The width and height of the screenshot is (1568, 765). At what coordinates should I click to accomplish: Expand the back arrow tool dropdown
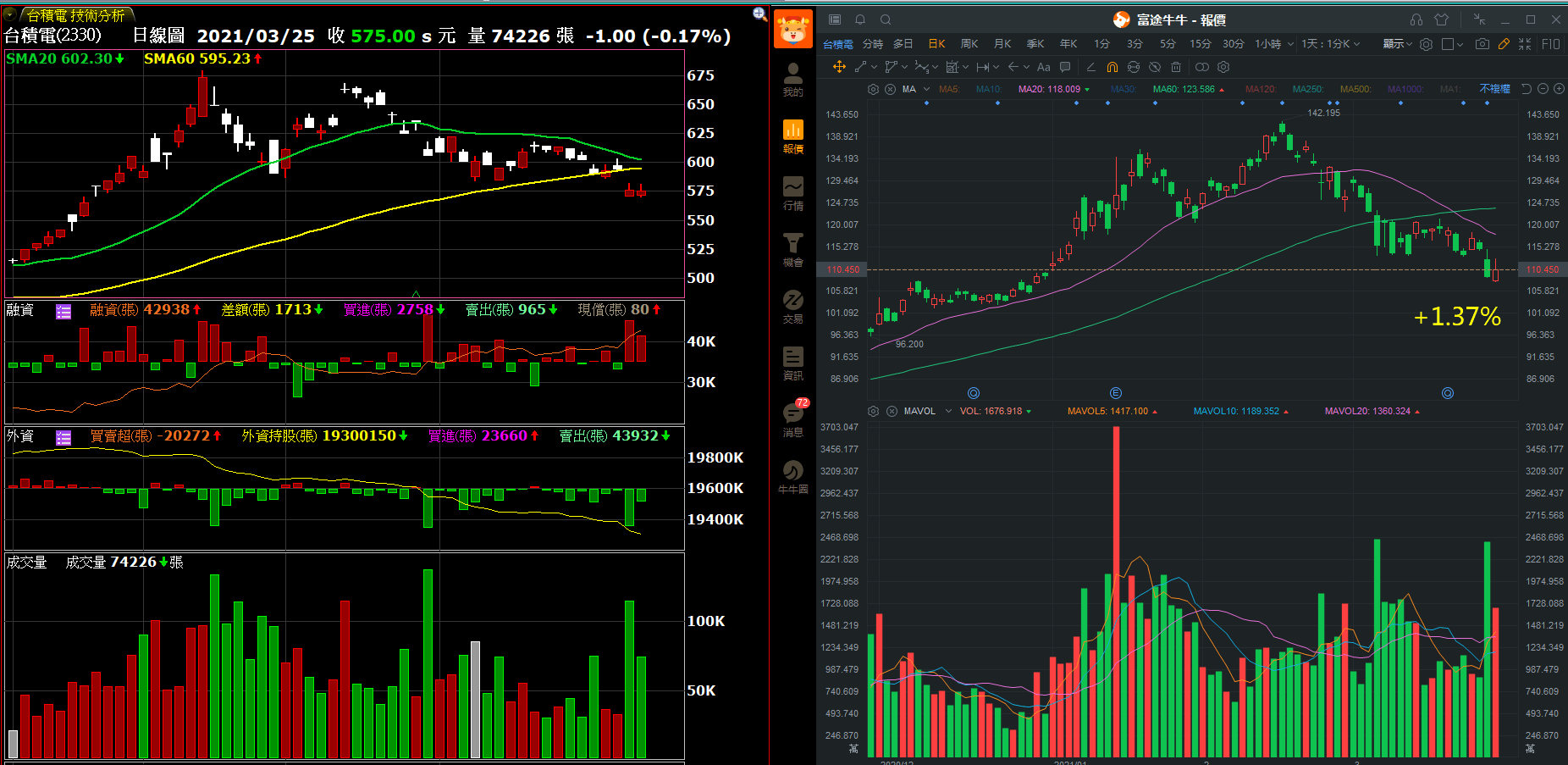[1024, 67]
